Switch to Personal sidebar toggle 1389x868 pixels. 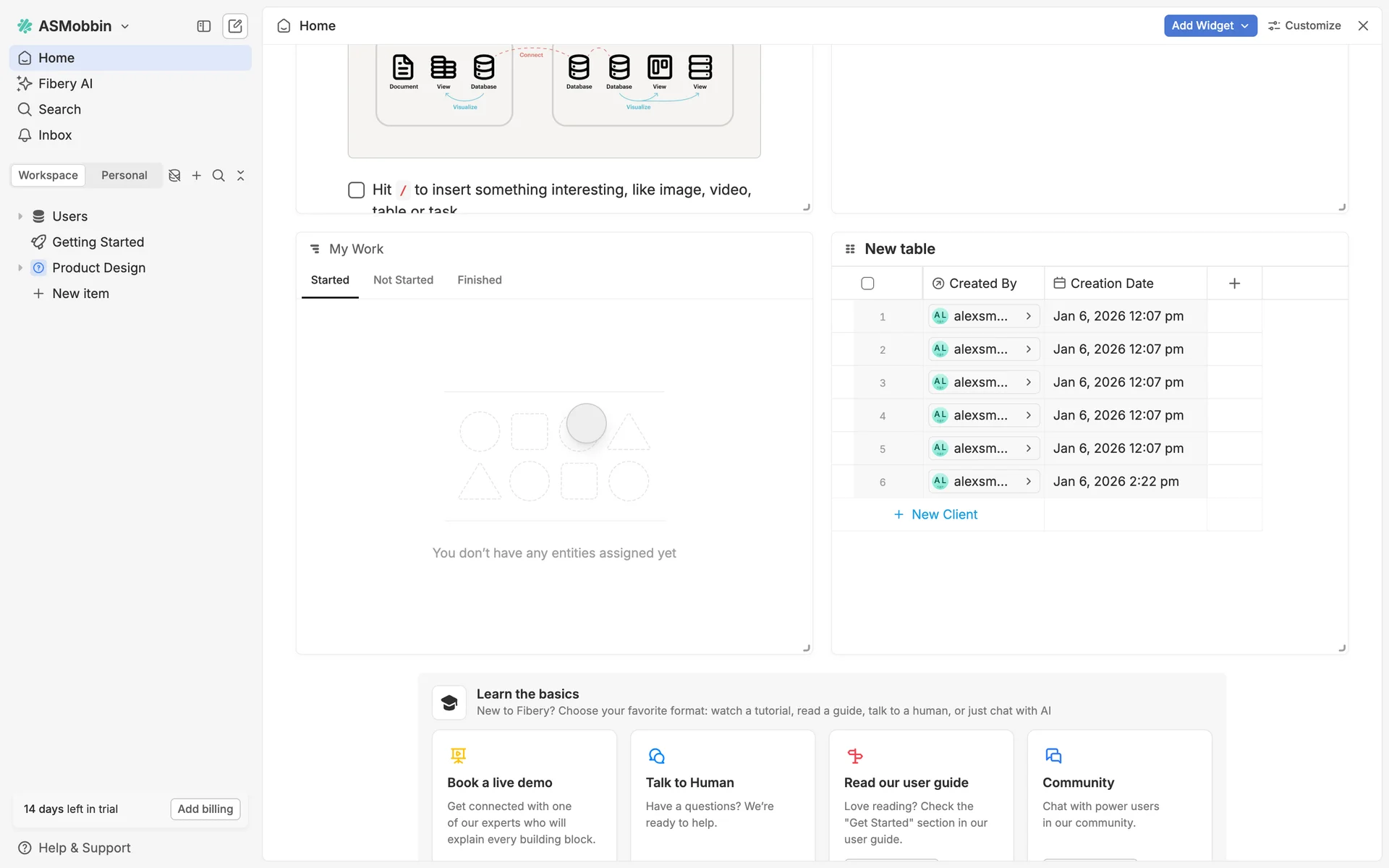tap(124, 176)
